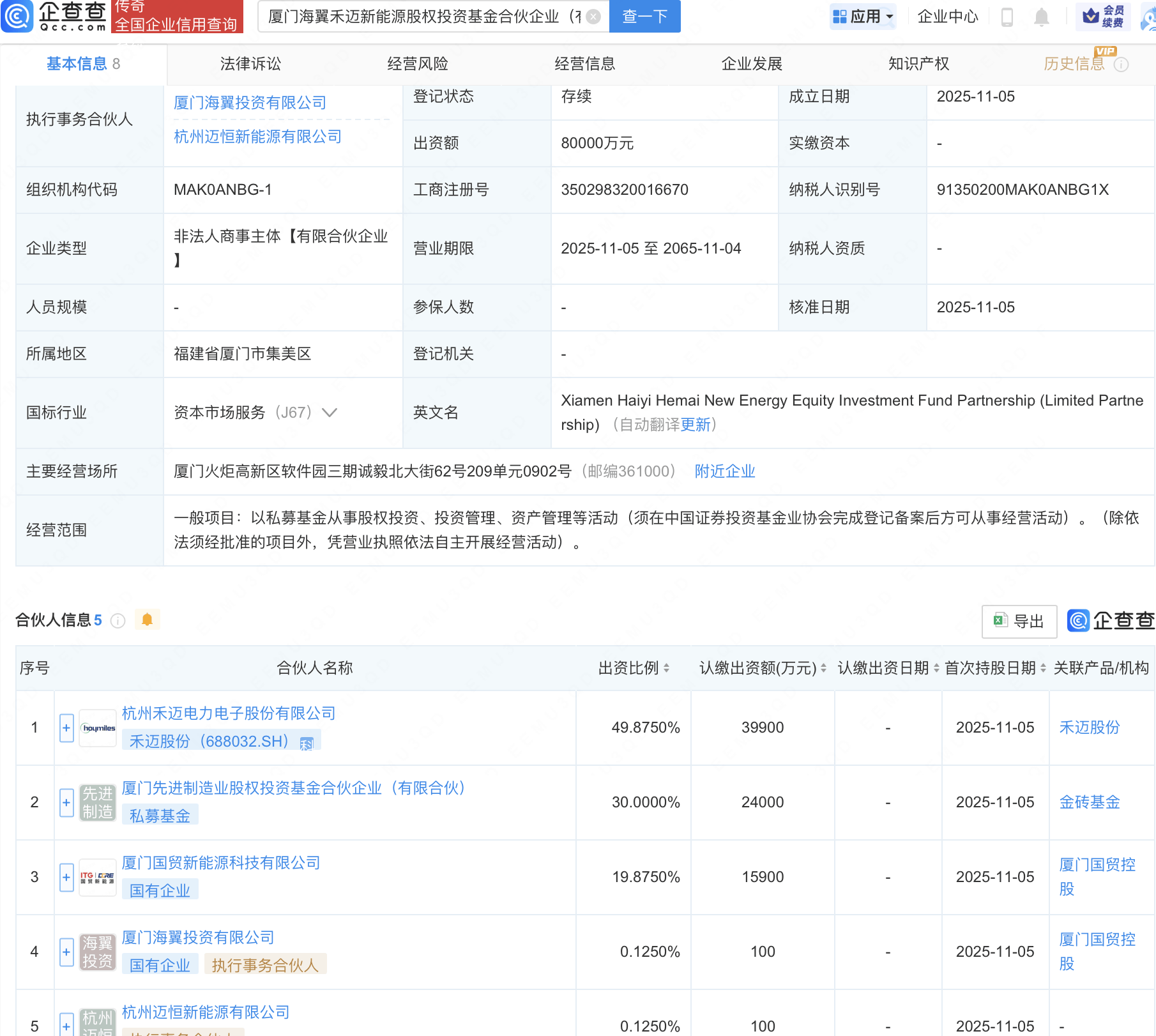Clear the search box text
Viewport: 1156px width, 1036px height.
(593, 17)
